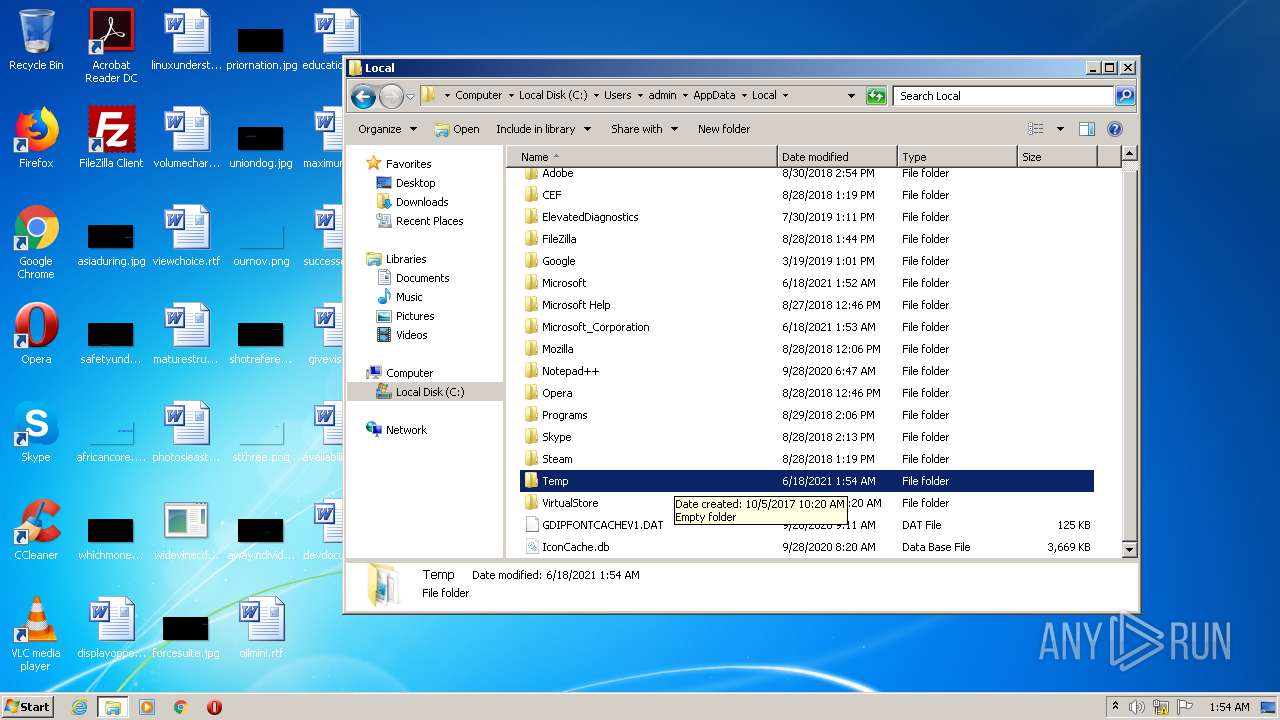The height and width of the screenshot is (720, 1280).
Task: Select the ElevatedDiagnostics folder
Action: (x=807, y=217)
